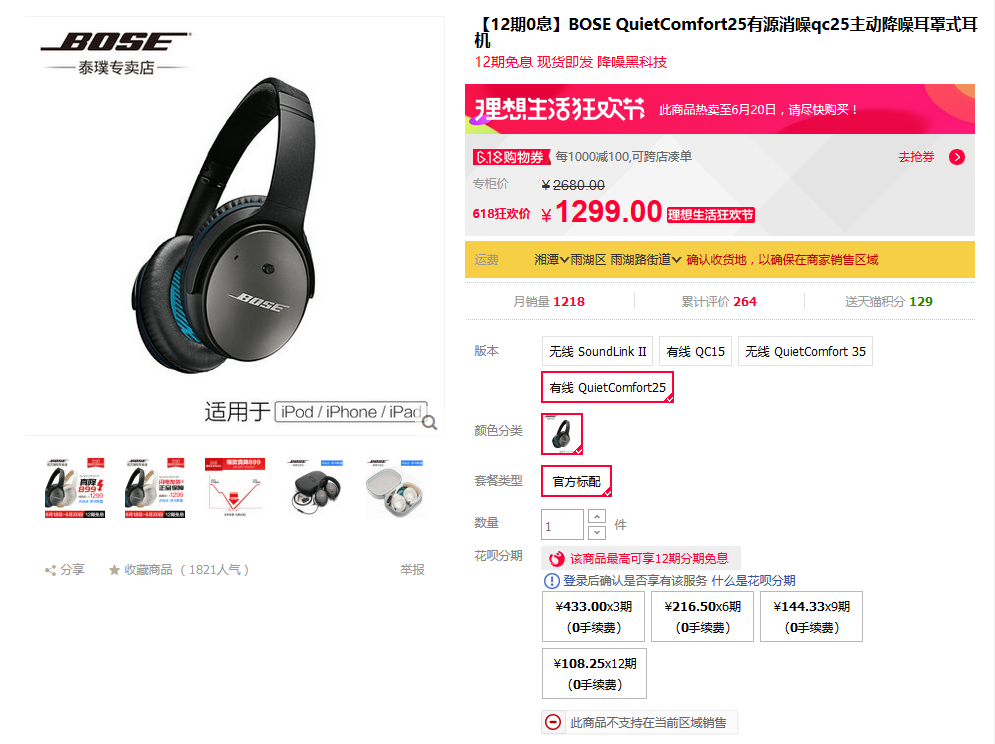The height and width of the screenshot is (744, 995).
Task: Increase quantity with the up arrow
Action: 597,516
